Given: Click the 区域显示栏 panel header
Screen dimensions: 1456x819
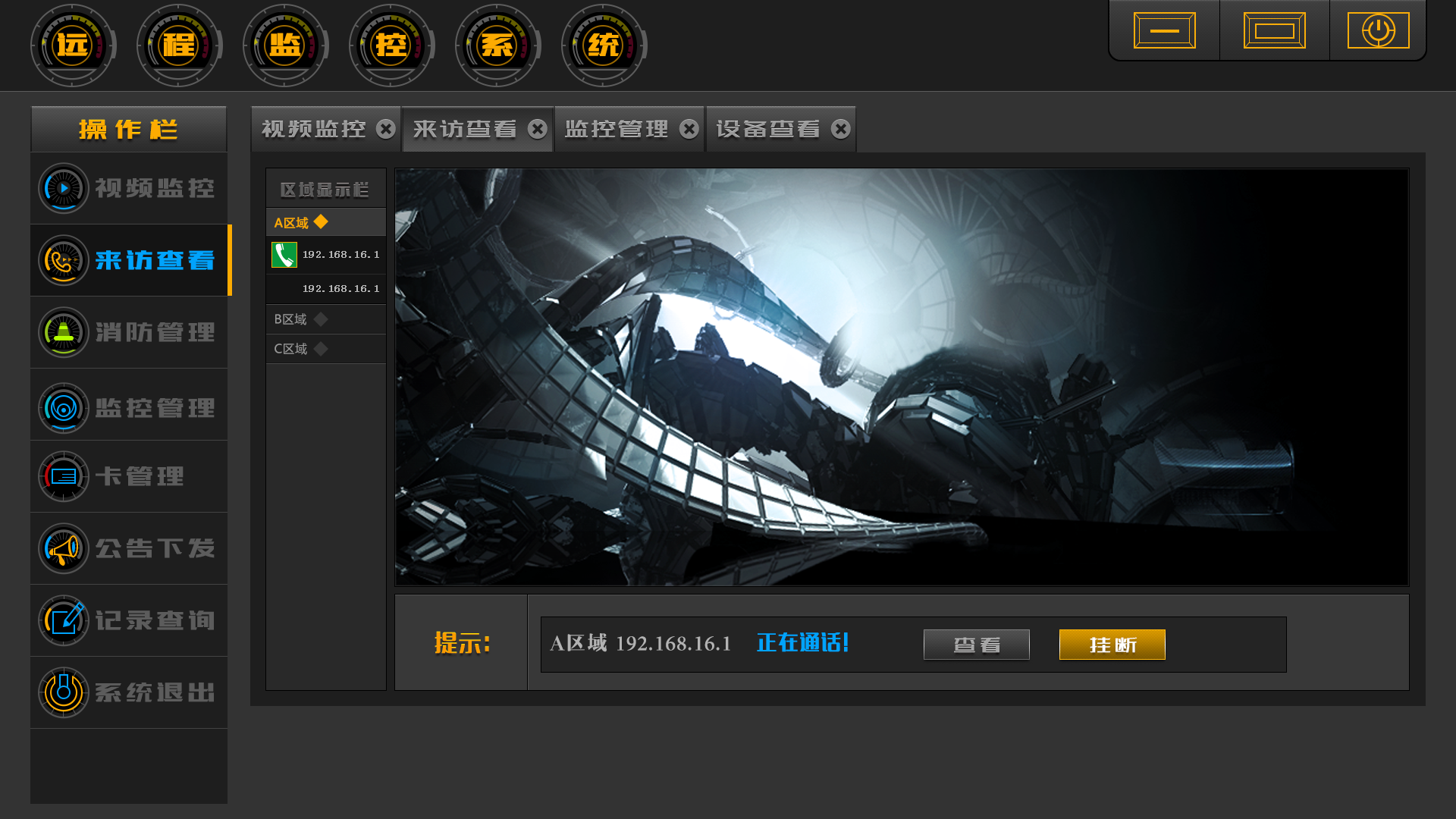Looking at the screenshot, I should (326, 189).
